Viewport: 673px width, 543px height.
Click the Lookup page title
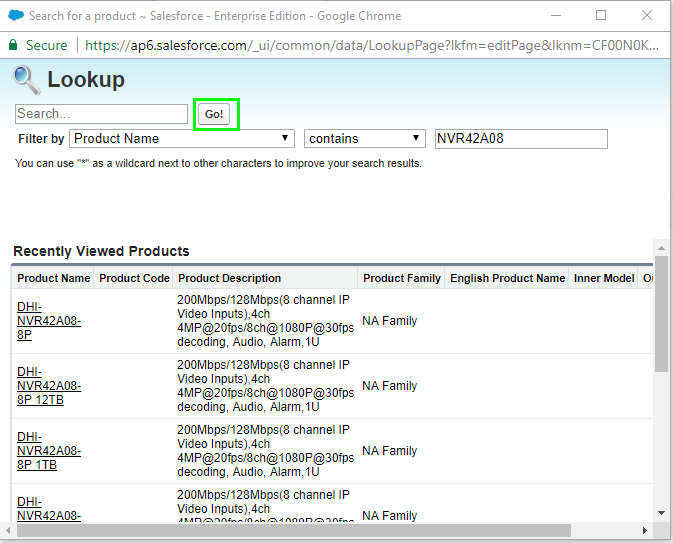pyautogui.click(x=86, y=80)
